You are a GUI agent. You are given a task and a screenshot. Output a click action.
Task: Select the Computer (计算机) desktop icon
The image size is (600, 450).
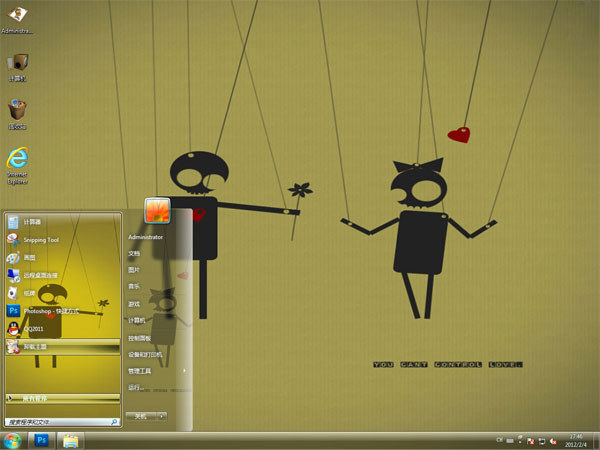(x=18, y=67)
